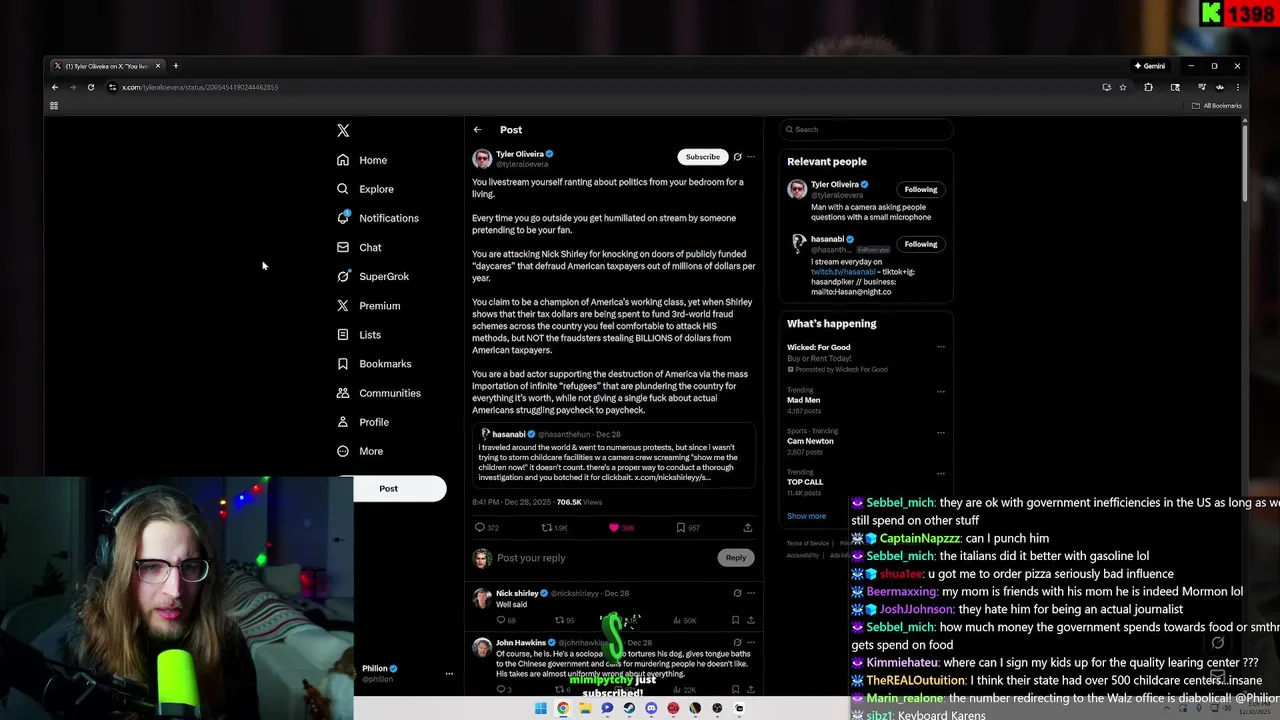Open SuperGrok in X sidebar
Image resolution: width=1280 pixels, height=720 pixels.
click(x=373, y=276)
